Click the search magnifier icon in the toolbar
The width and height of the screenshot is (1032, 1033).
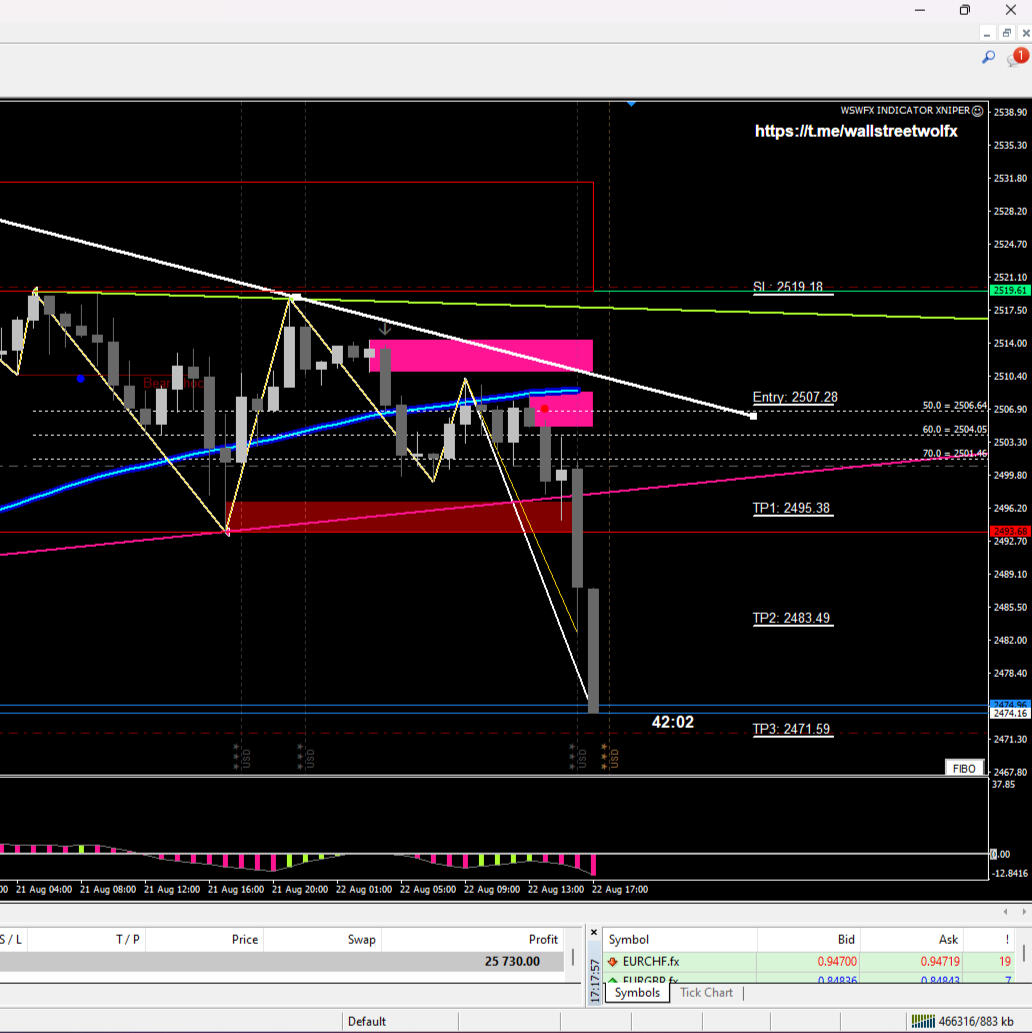tap(988, 58)
